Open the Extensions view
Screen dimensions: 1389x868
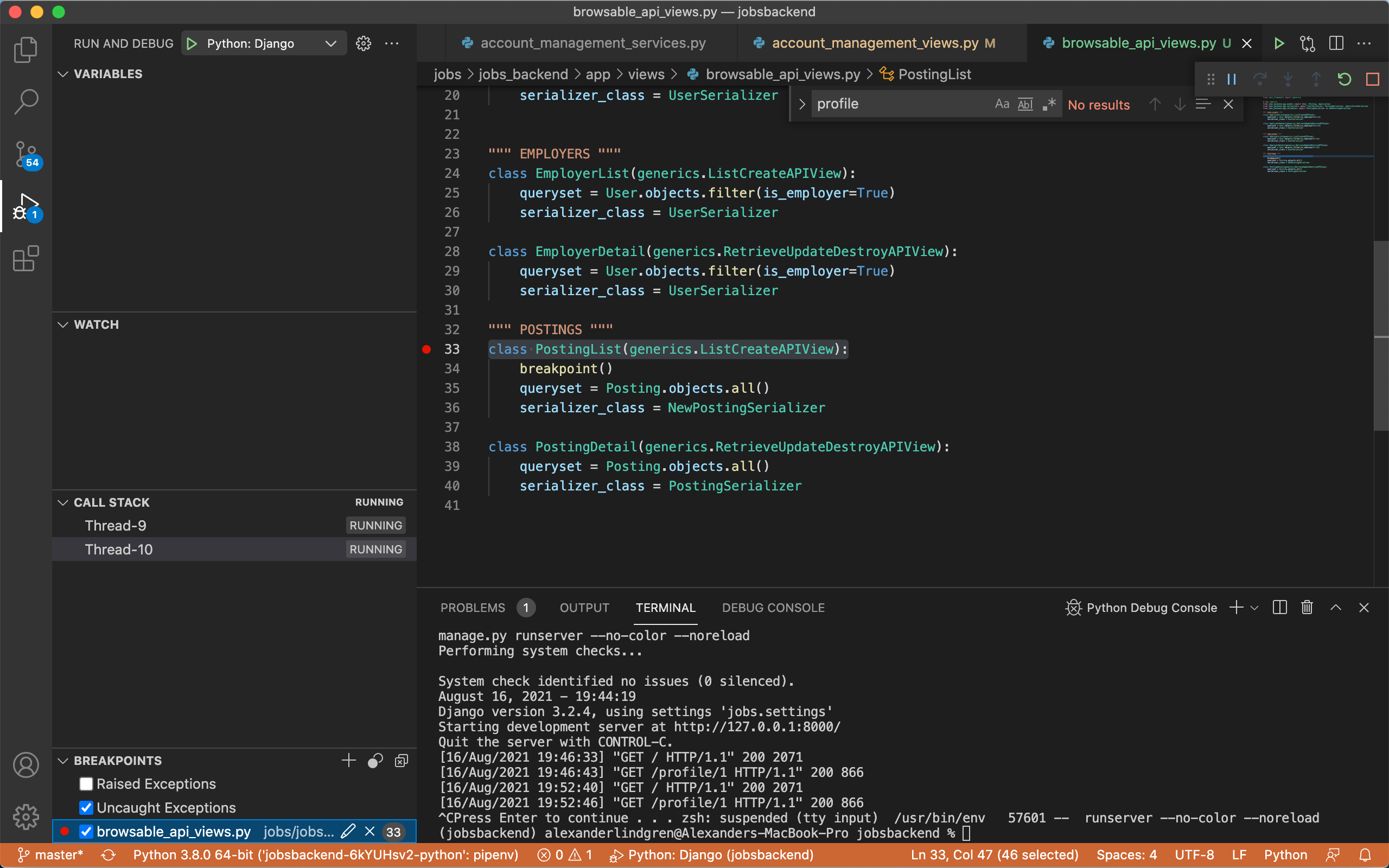point(26,259)
